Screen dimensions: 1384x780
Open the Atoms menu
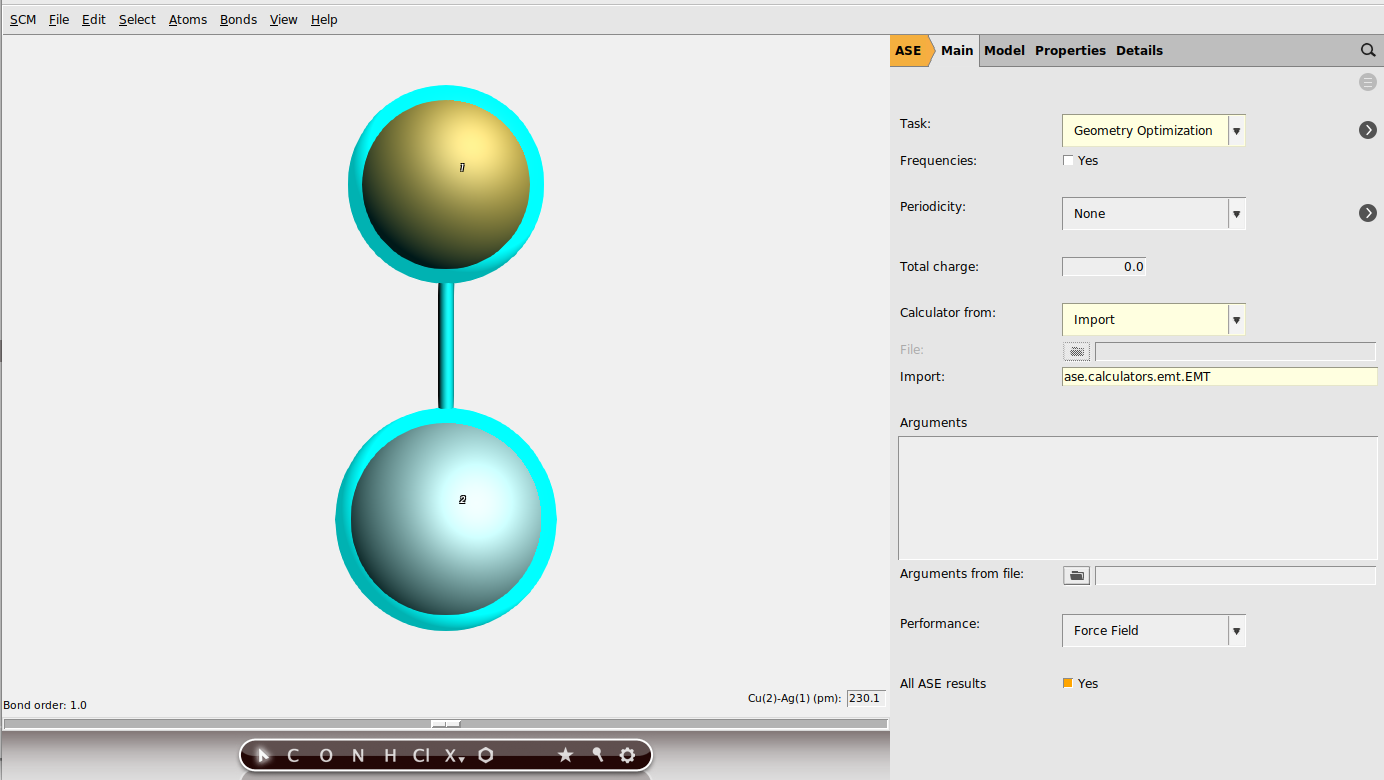click(x=187, y=20)
